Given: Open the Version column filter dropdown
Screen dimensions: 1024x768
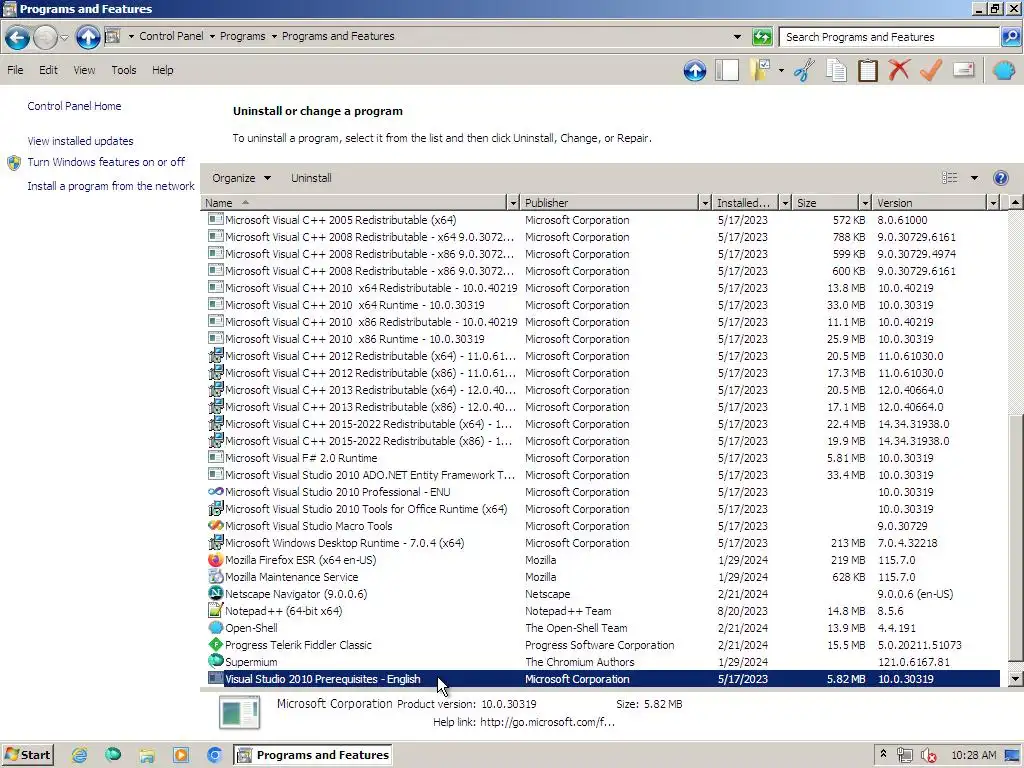Looking at the screenshot, I should 993,203.
